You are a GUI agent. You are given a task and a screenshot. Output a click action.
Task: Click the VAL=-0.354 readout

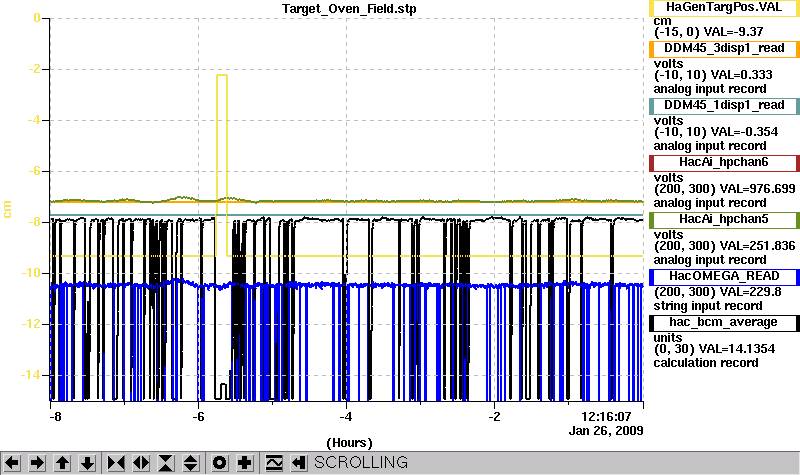coord(744,132)
